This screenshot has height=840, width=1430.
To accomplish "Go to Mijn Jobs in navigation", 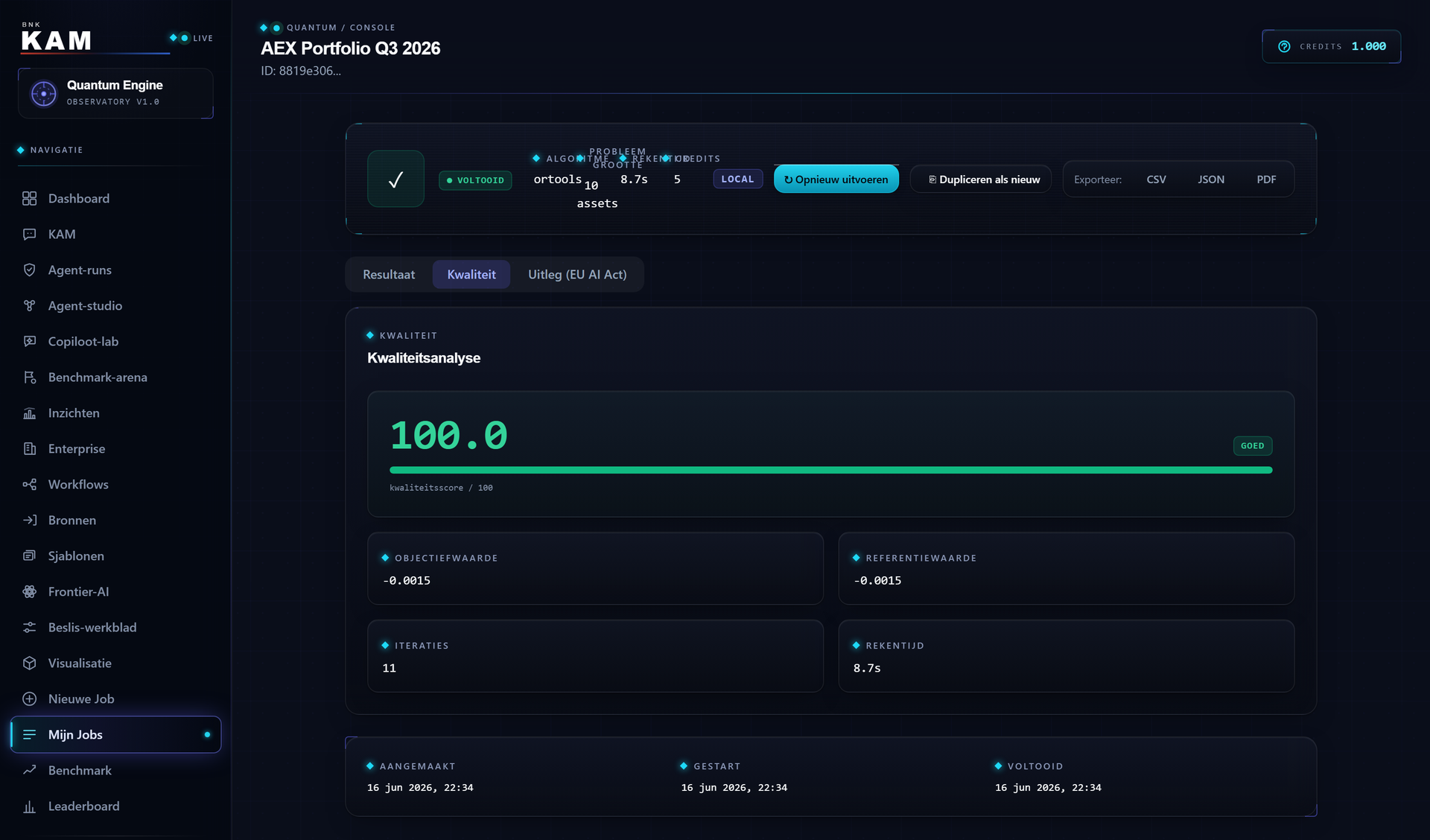I will (x=116, y=735).
